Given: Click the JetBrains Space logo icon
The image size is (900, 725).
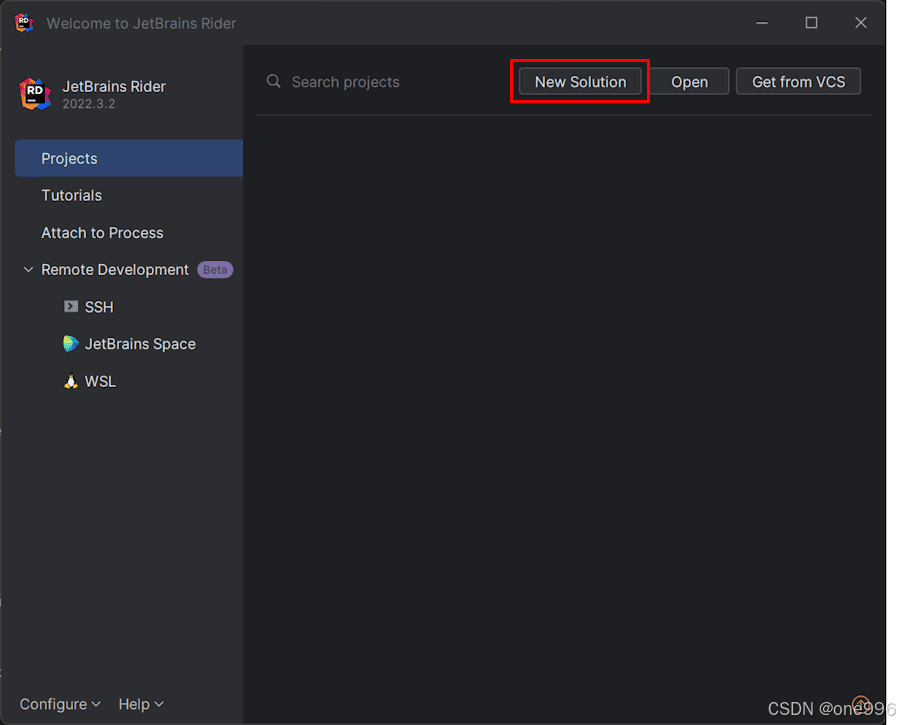Looking at the screenshot, I should click(71, 343).
